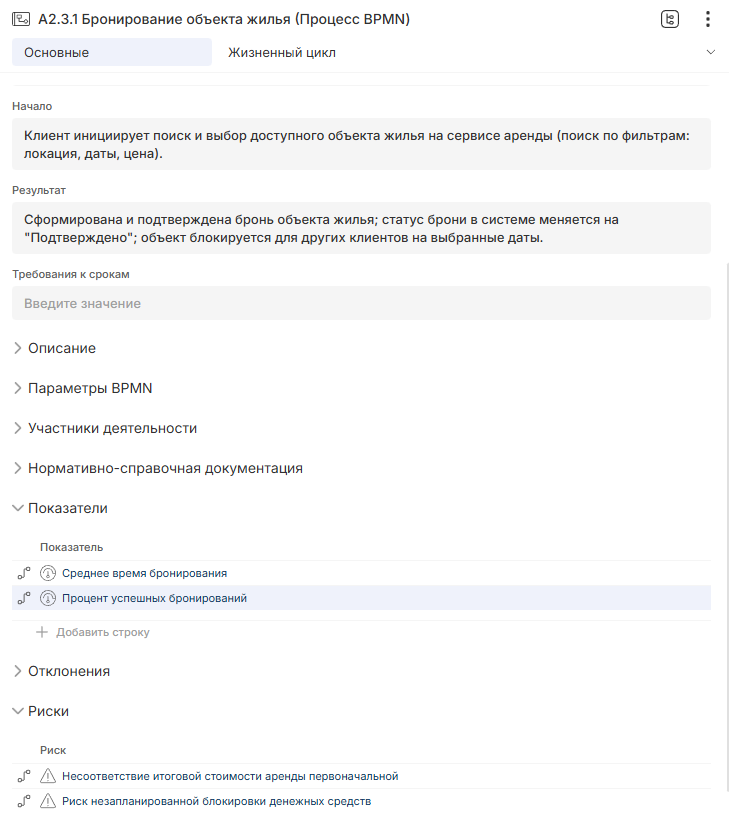729x819 pixels.
Task: Open the tabs overflow chevron dropdown
Action: (x=711, y=52)
